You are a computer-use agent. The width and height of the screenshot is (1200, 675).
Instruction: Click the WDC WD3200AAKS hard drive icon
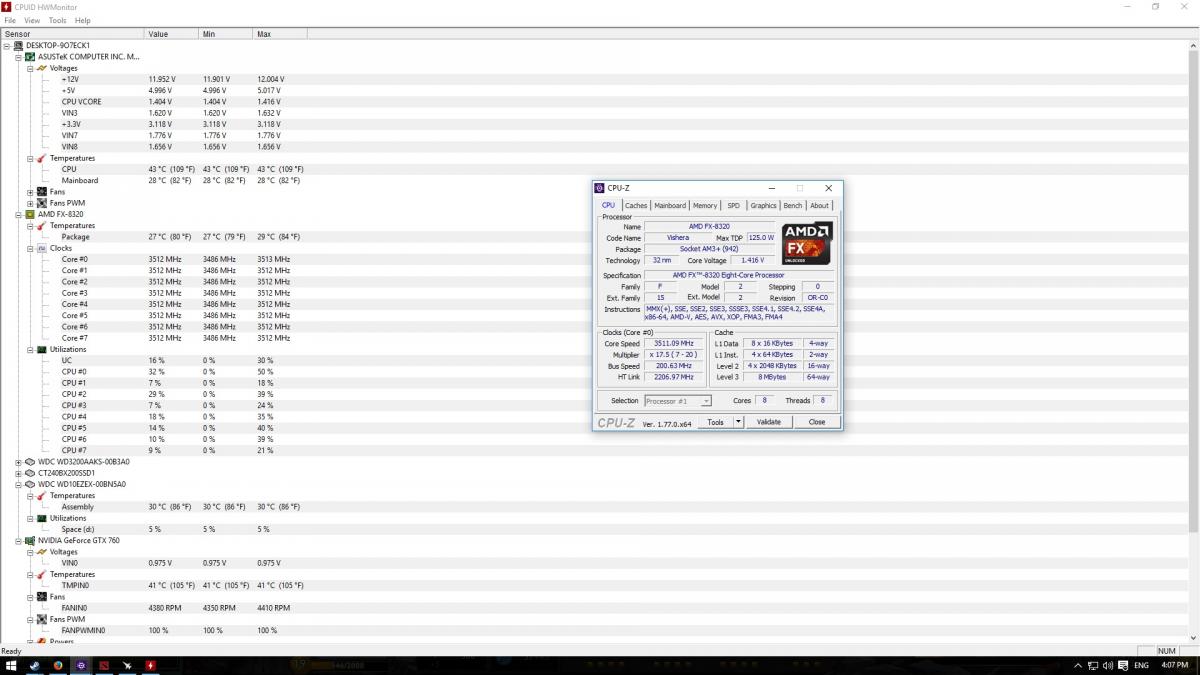tap(30, 462)
